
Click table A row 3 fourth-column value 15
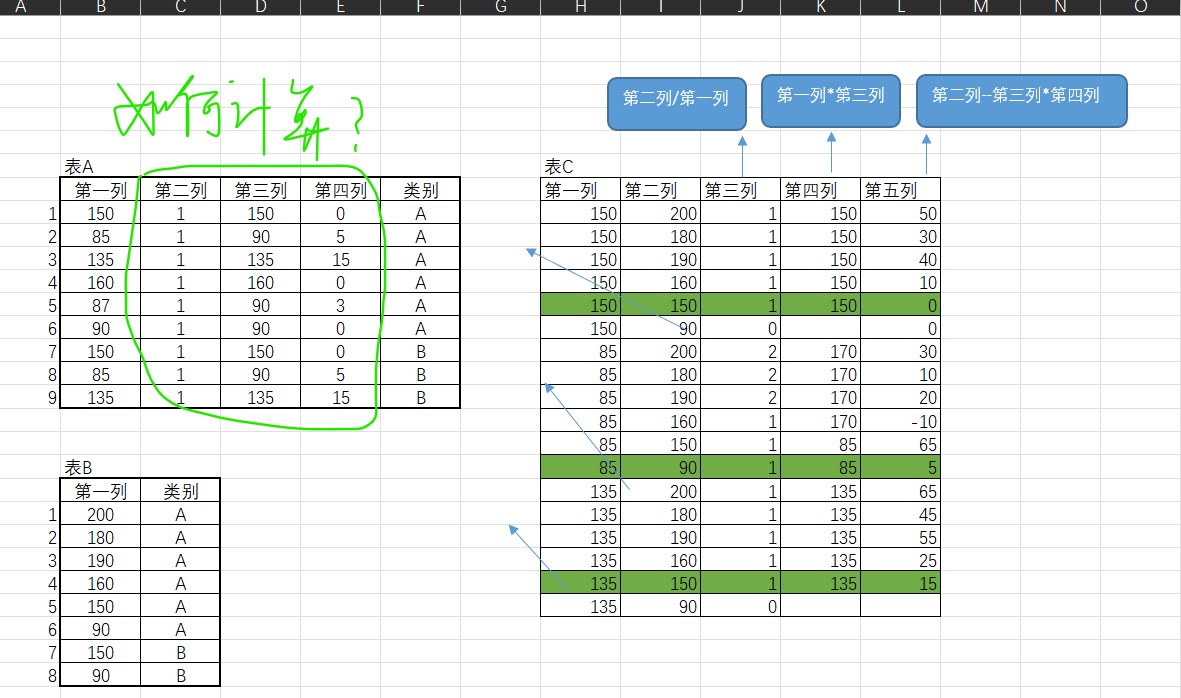pos(340,259)
